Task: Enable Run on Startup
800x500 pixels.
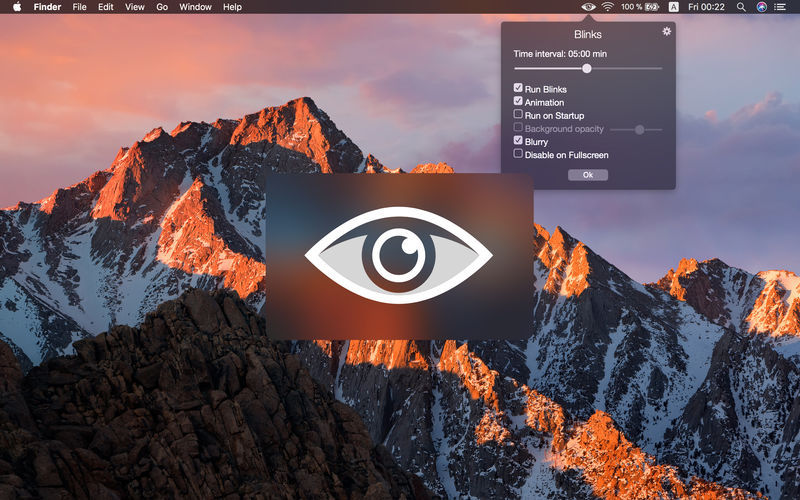Action: [x=518, y=115]
